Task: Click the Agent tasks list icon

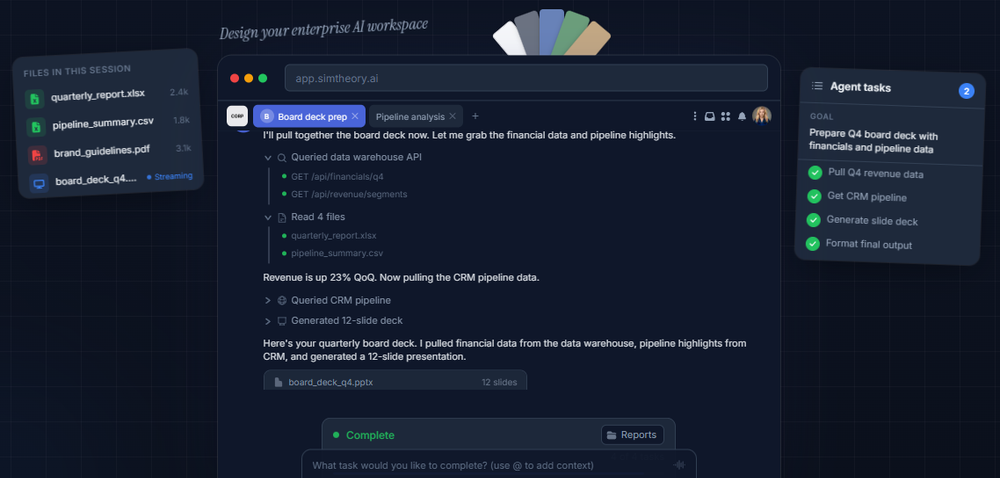Action: 817,87
